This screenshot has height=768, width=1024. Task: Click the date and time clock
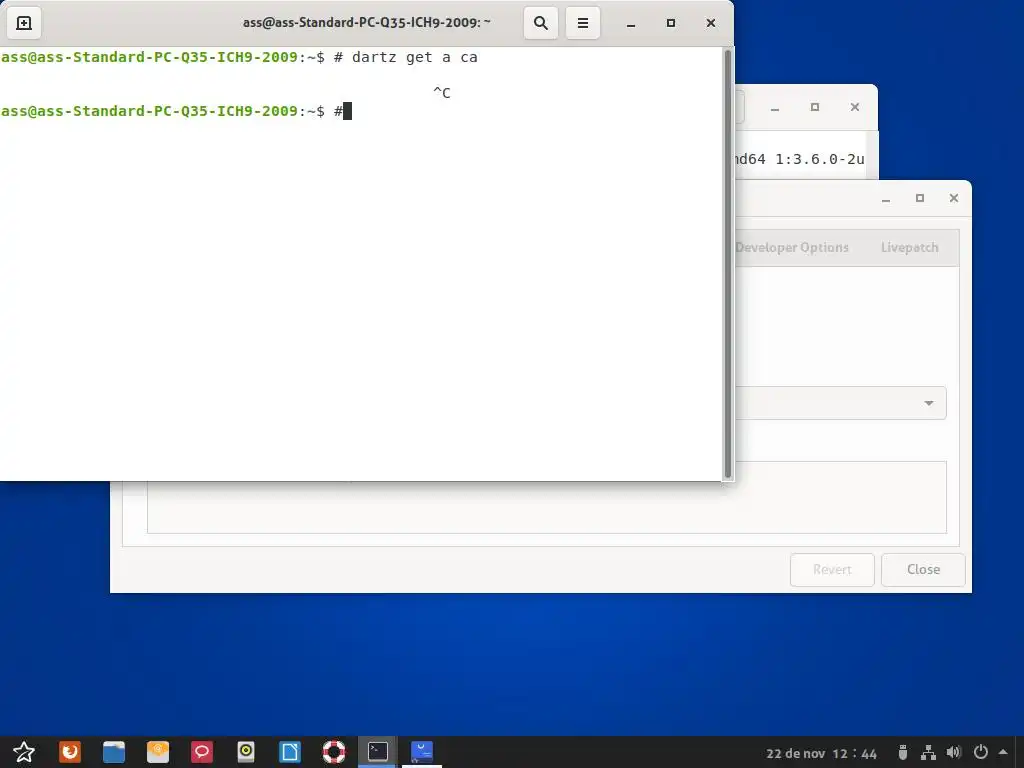tap(821, 754)
